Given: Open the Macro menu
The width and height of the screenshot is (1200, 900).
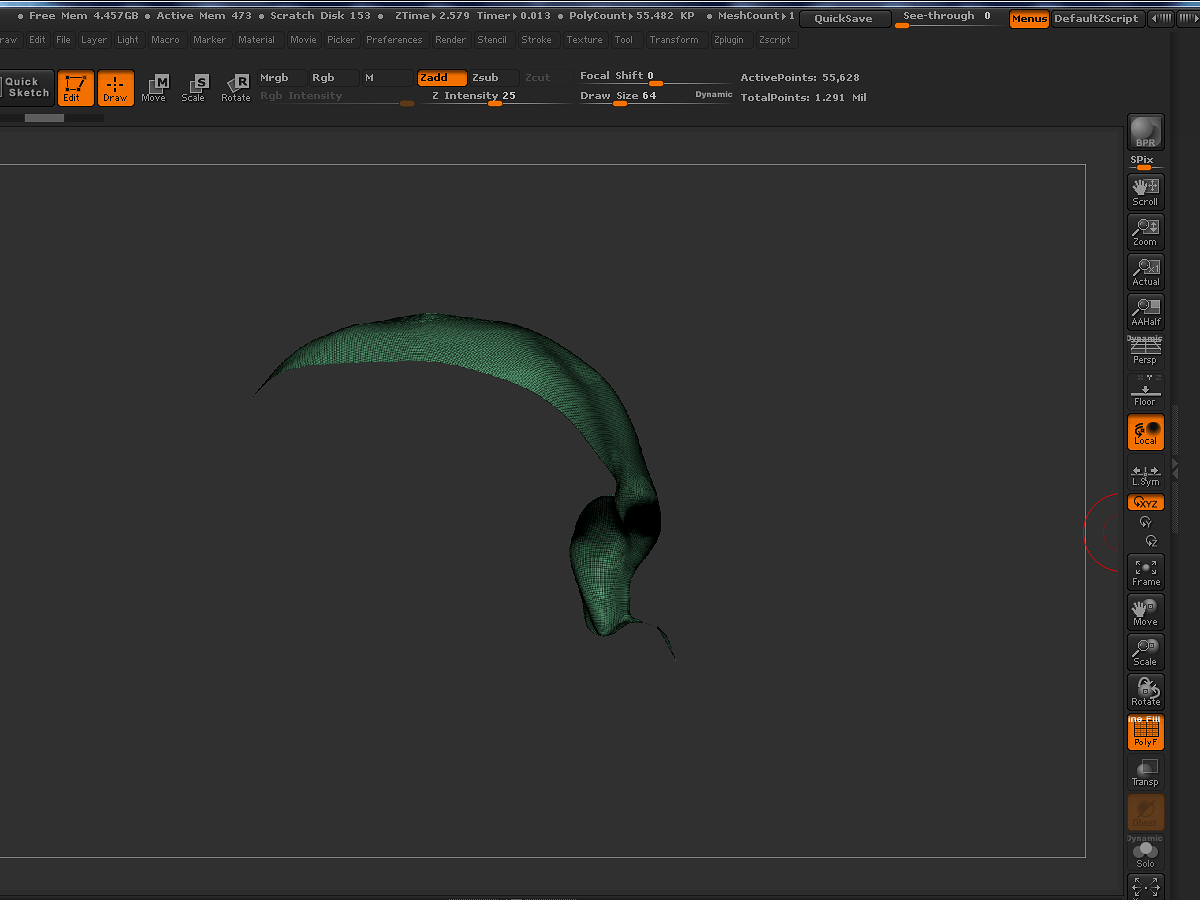Looking at the screenshot, I should click(166, 40).
